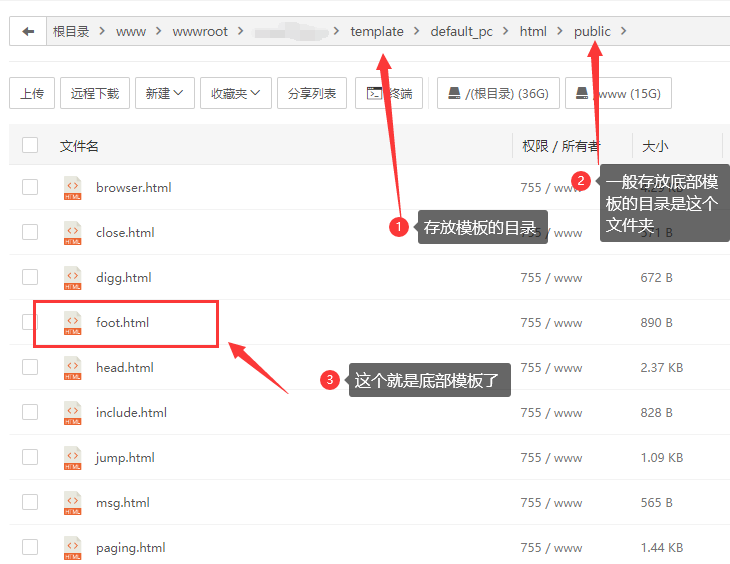
Task: Check the box for digg.html
Action: 30,277
